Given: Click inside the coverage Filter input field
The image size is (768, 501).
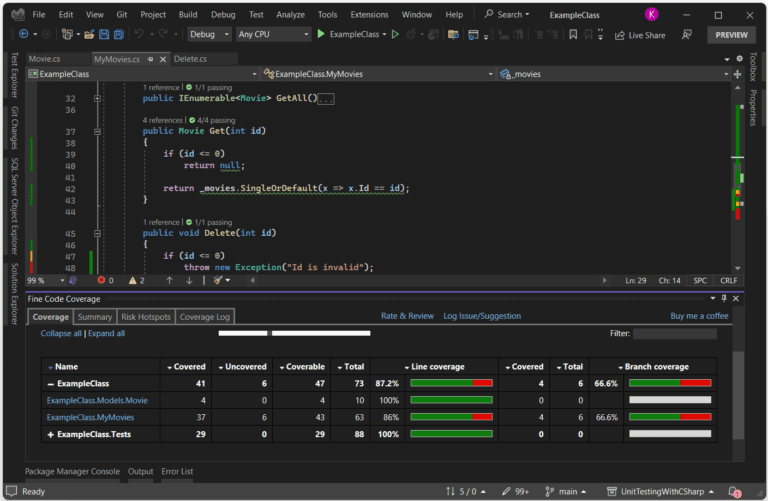Looking at the screenshot, I should (x=675, y=334).
